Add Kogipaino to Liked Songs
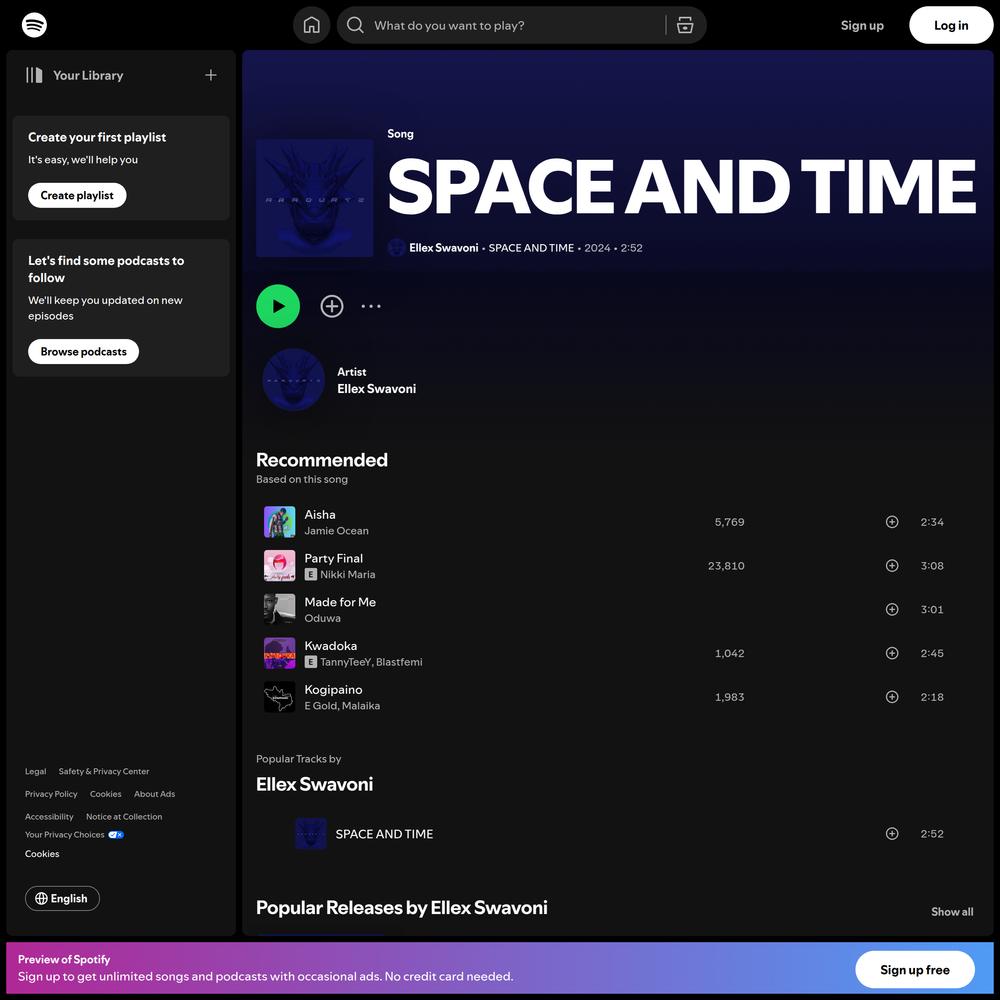Viewport: 1000px width, 1000px height. tap(892, 697)
